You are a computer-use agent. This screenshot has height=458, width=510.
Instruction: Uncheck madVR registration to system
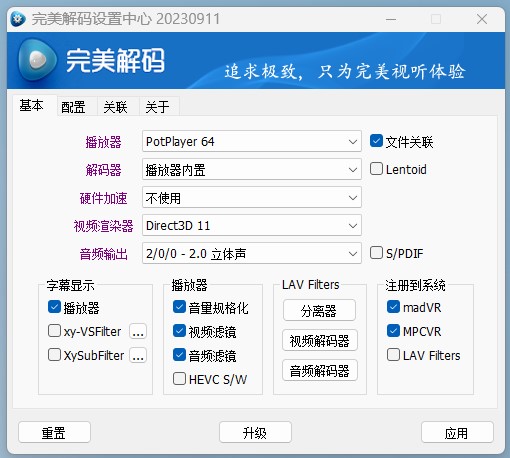click(393, 307)
